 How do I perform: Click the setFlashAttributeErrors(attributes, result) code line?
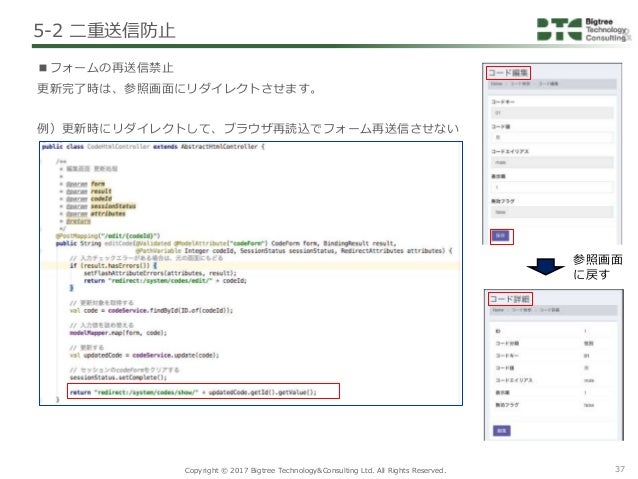pyautogui.click(x=160, y=273)
